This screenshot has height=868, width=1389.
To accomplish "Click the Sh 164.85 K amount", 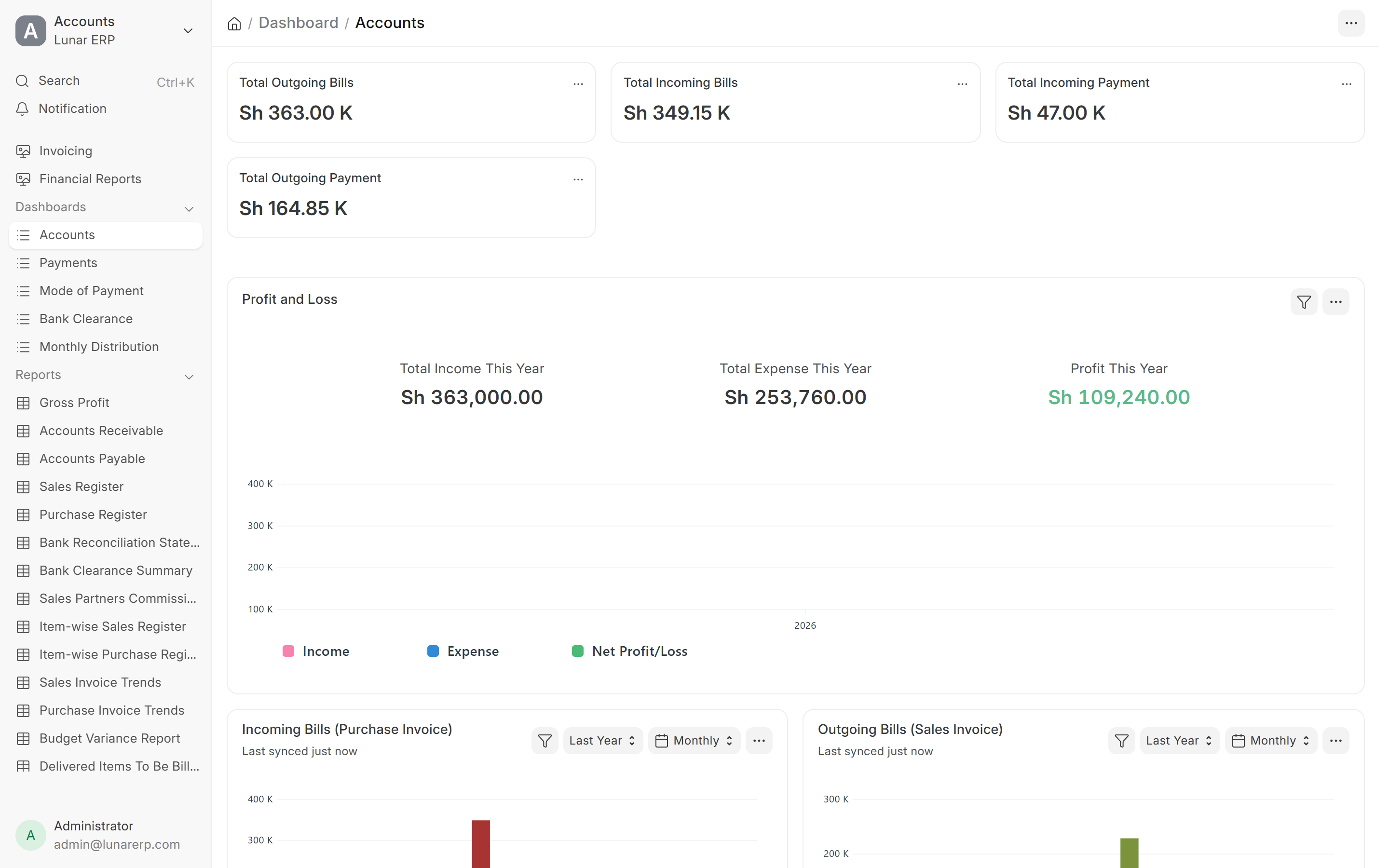I will 293,208.
